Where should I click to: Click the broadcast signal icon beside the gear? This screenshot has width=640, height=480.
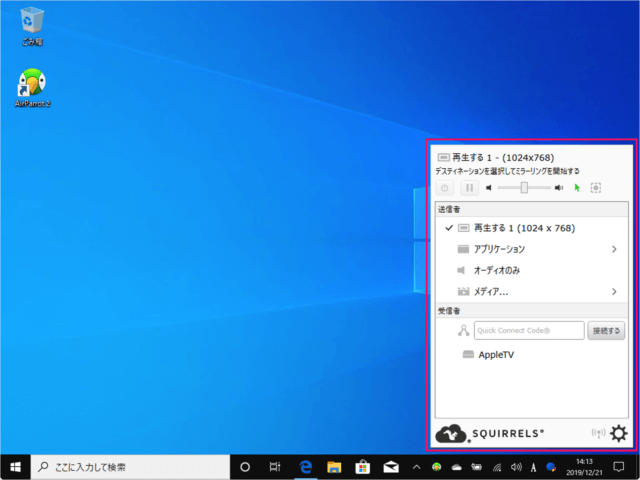598,433
